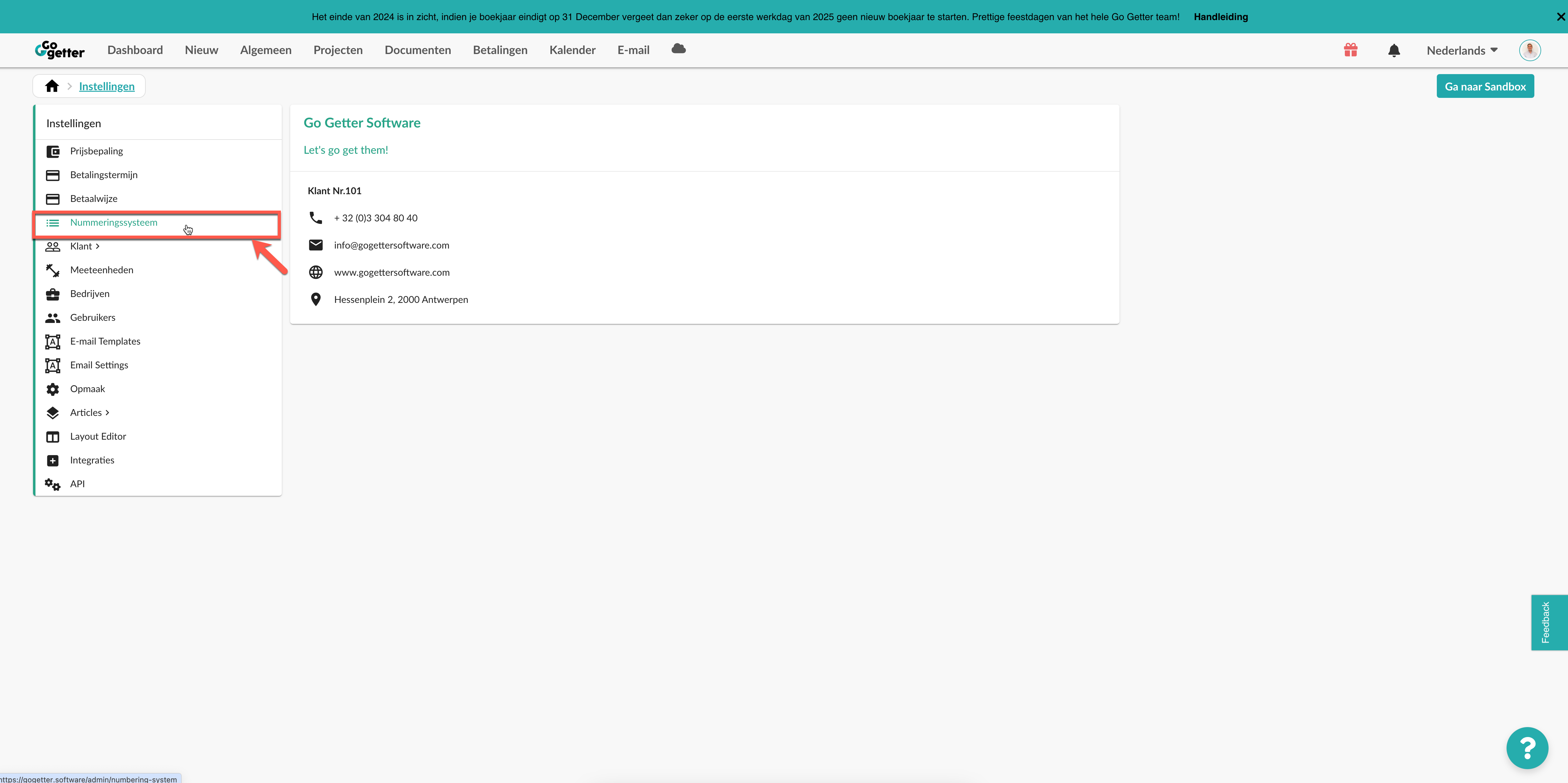Click the Betaalwijze card icon
This screenshot has height=783, width=1568.
click(53, 199)
